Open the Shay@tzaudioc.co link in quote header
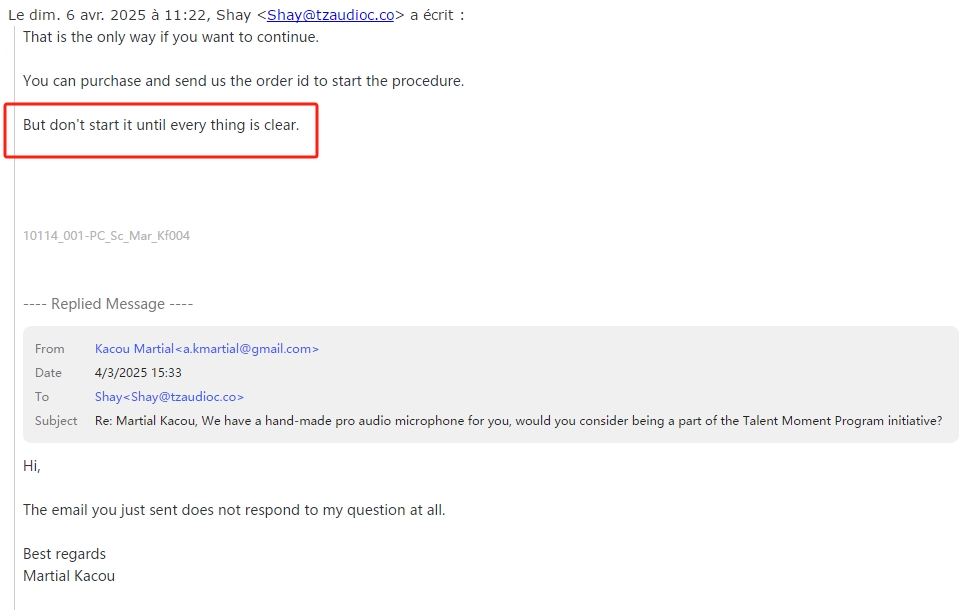This screenshot has width=966, height=610. (x=330, y=15)
